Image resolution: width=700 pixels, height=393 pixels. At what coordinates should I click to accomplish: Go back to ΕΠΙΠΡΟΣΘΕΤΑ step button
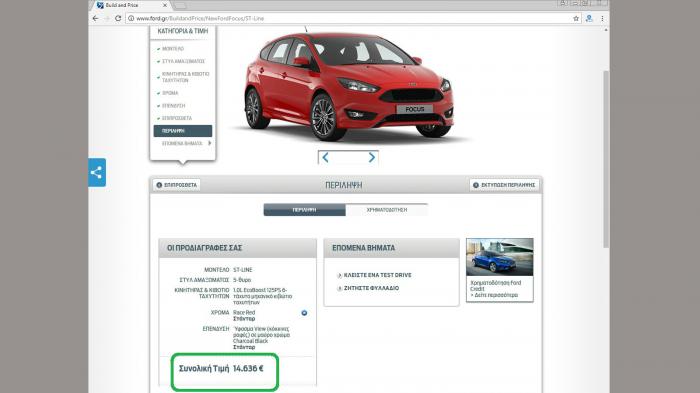pyautogui.click(x=177, y=185)
